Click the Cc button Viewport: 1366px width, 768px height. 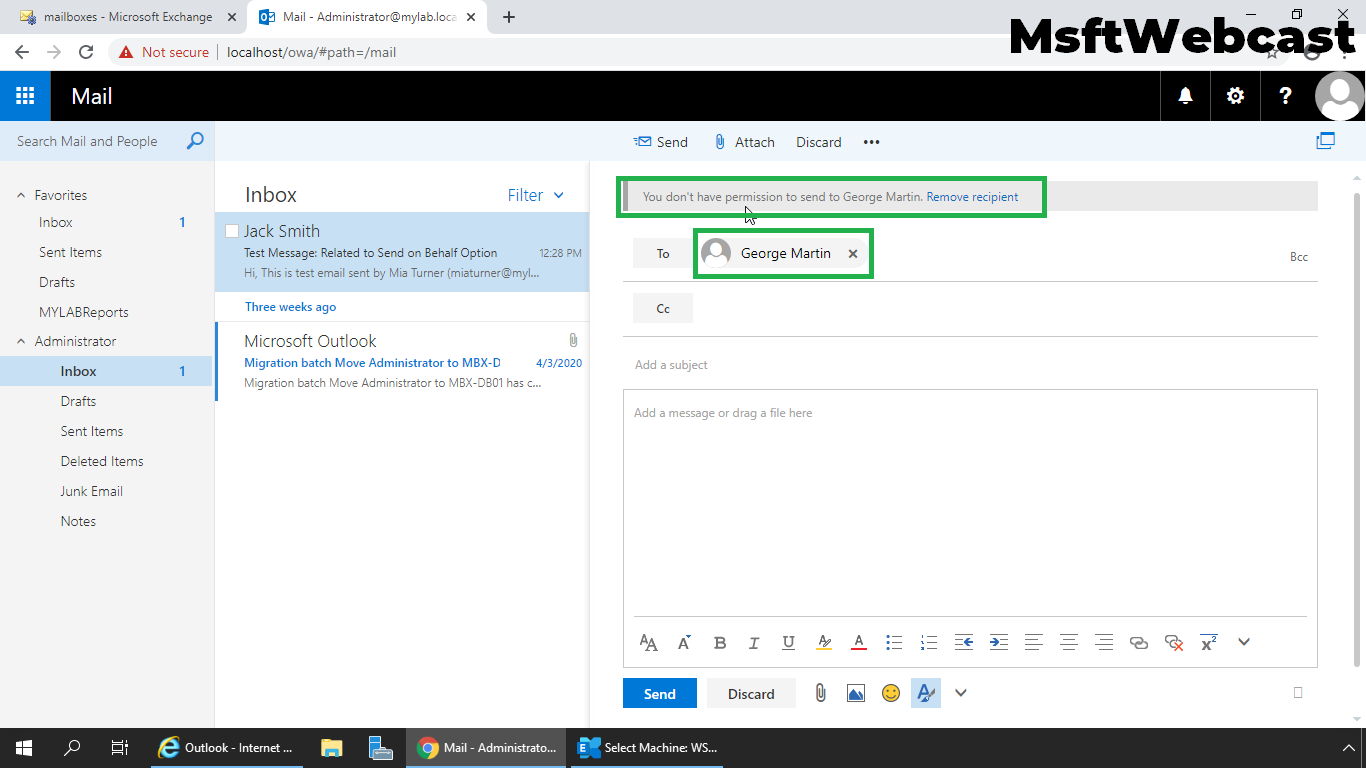click(x=663, y=308)
